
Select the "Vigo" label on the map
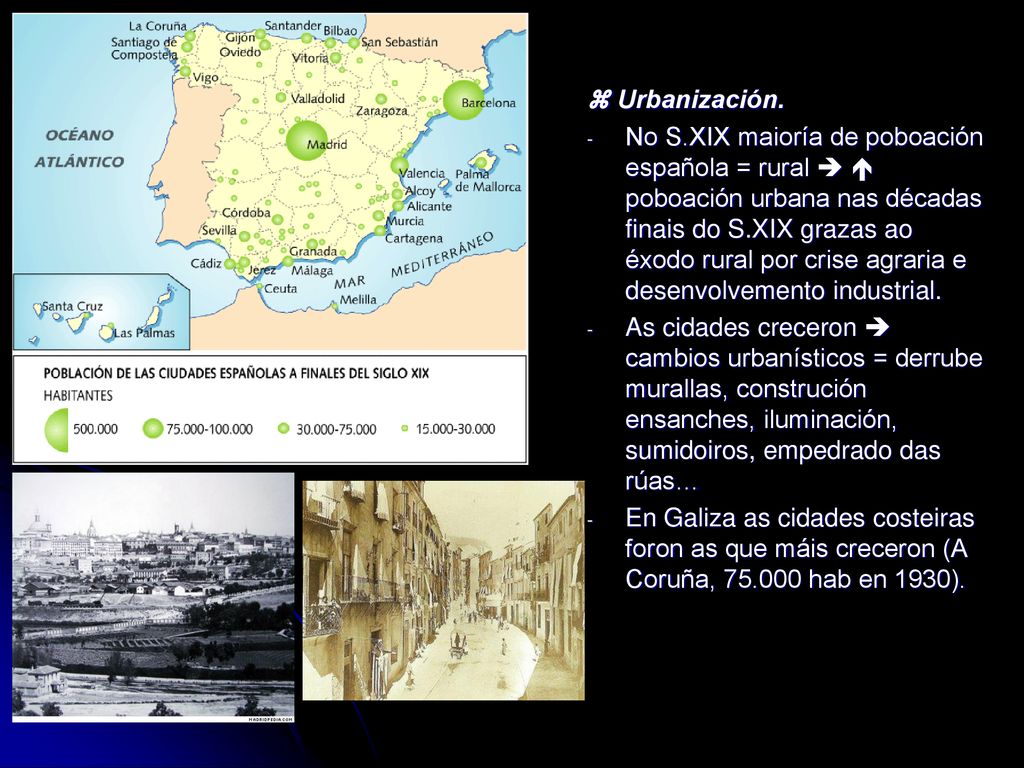pyautogui.click(x=205, y=78)
